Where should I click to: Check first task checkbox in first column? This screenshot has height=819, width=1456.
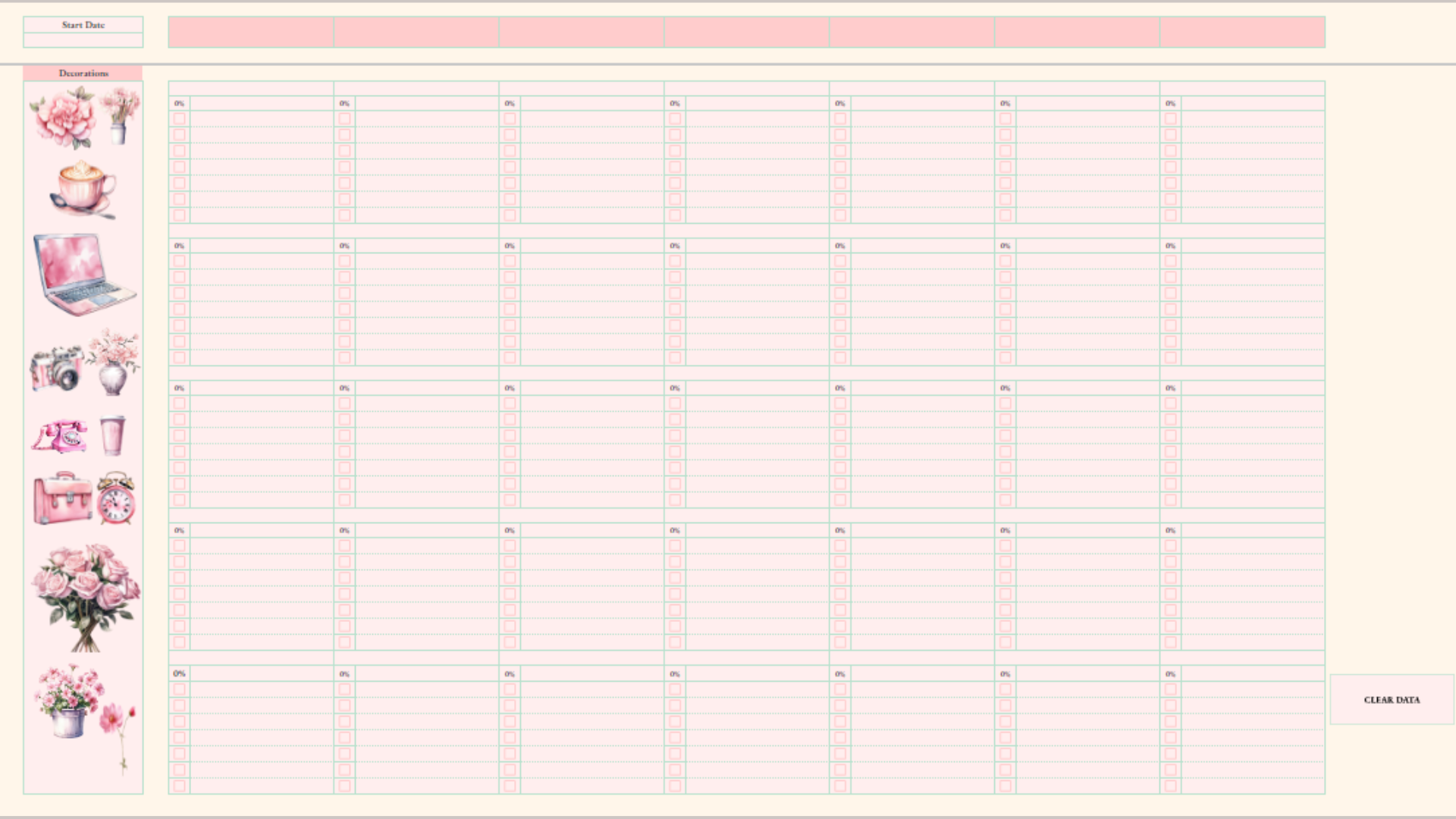[179, 119]
